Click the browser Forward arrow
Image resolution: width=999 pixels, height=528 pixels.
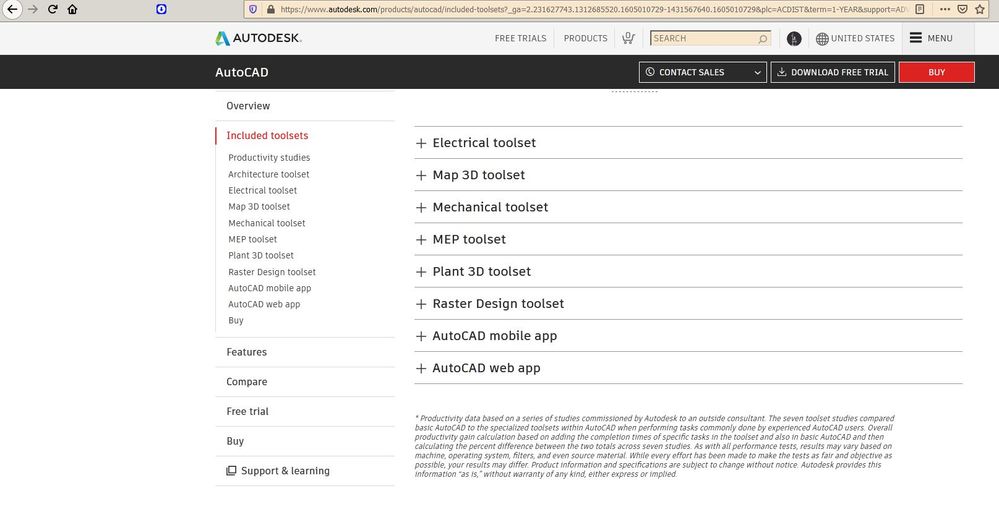click(32, 9)
